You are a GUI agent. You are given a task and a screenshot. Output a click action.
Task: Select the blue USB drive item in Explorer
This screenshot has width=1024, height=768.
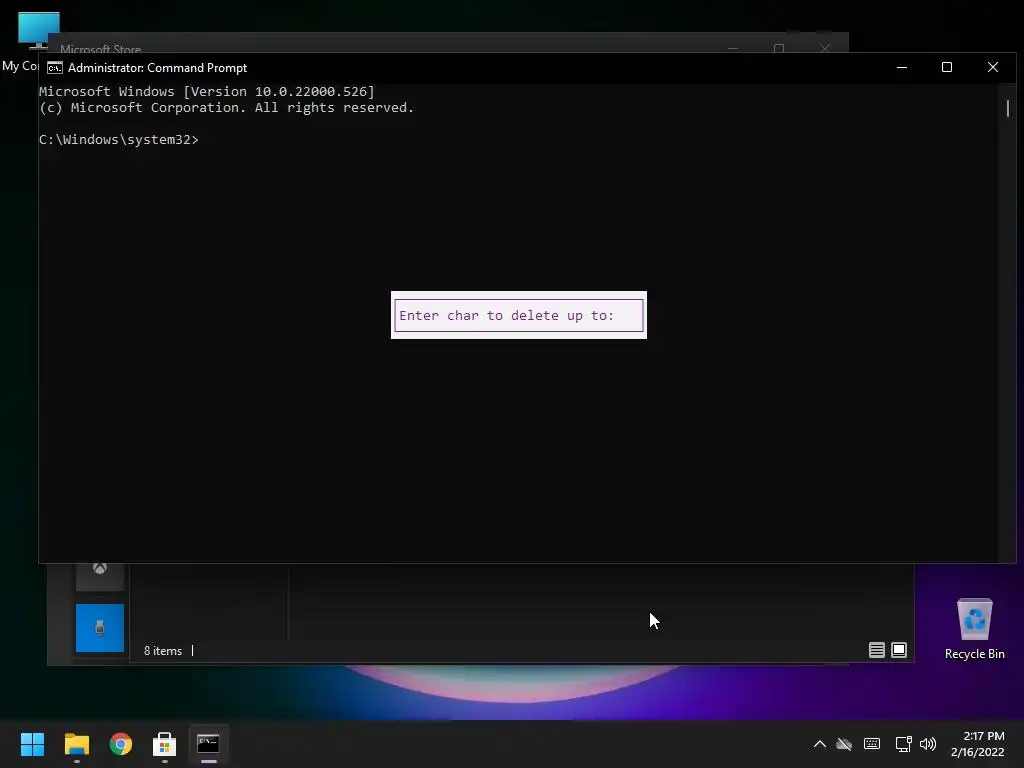(x=100, y=628)
